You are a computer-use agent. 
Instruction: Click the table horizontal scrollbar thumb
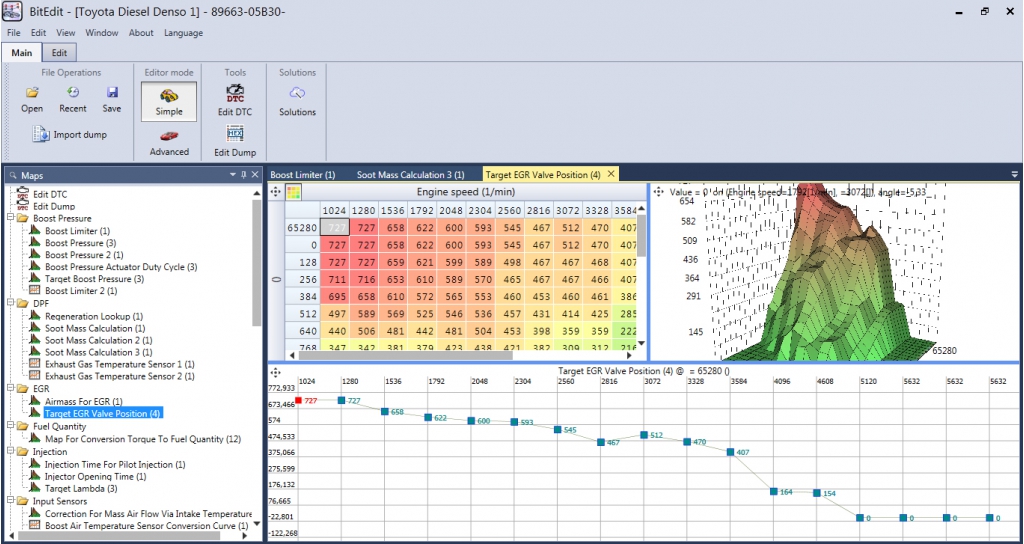coord(406,355)
